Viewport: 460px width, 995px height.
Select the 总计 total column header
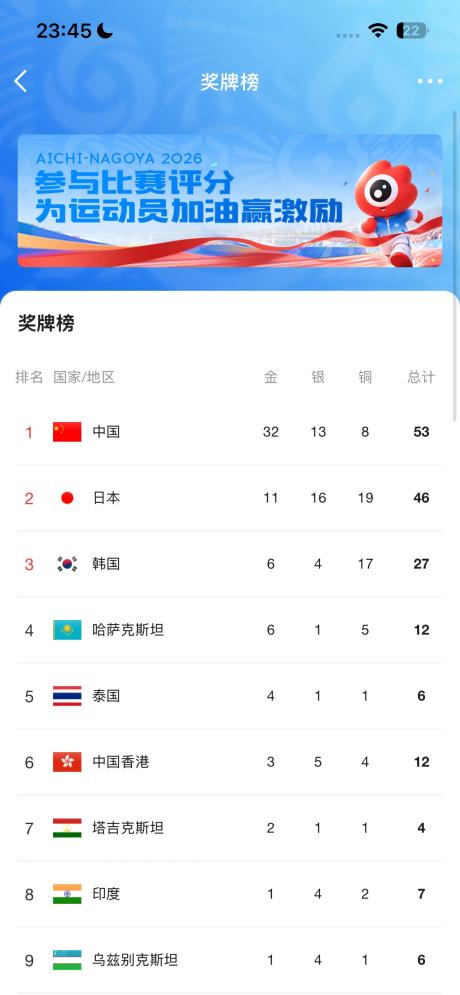pyautogui.click(x=421, y=377)
